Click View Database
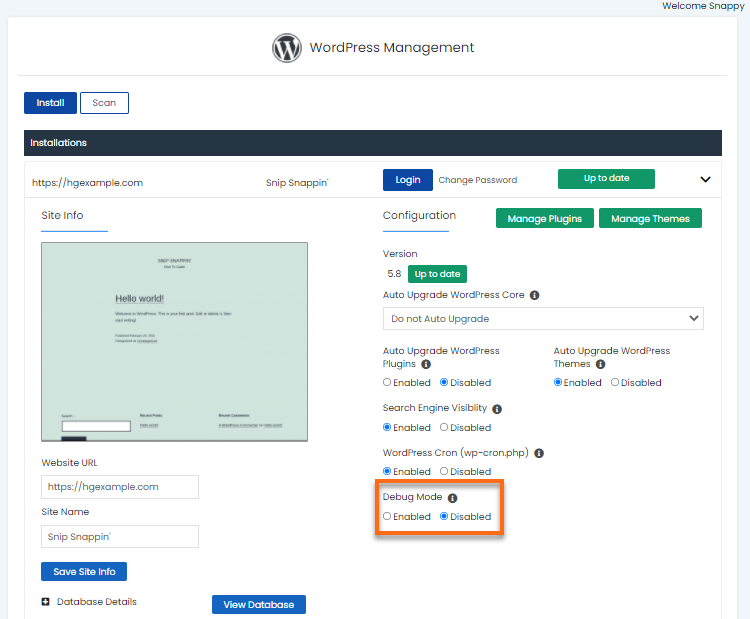The width and height of the screenshot is (750, 619). point(259,605)
